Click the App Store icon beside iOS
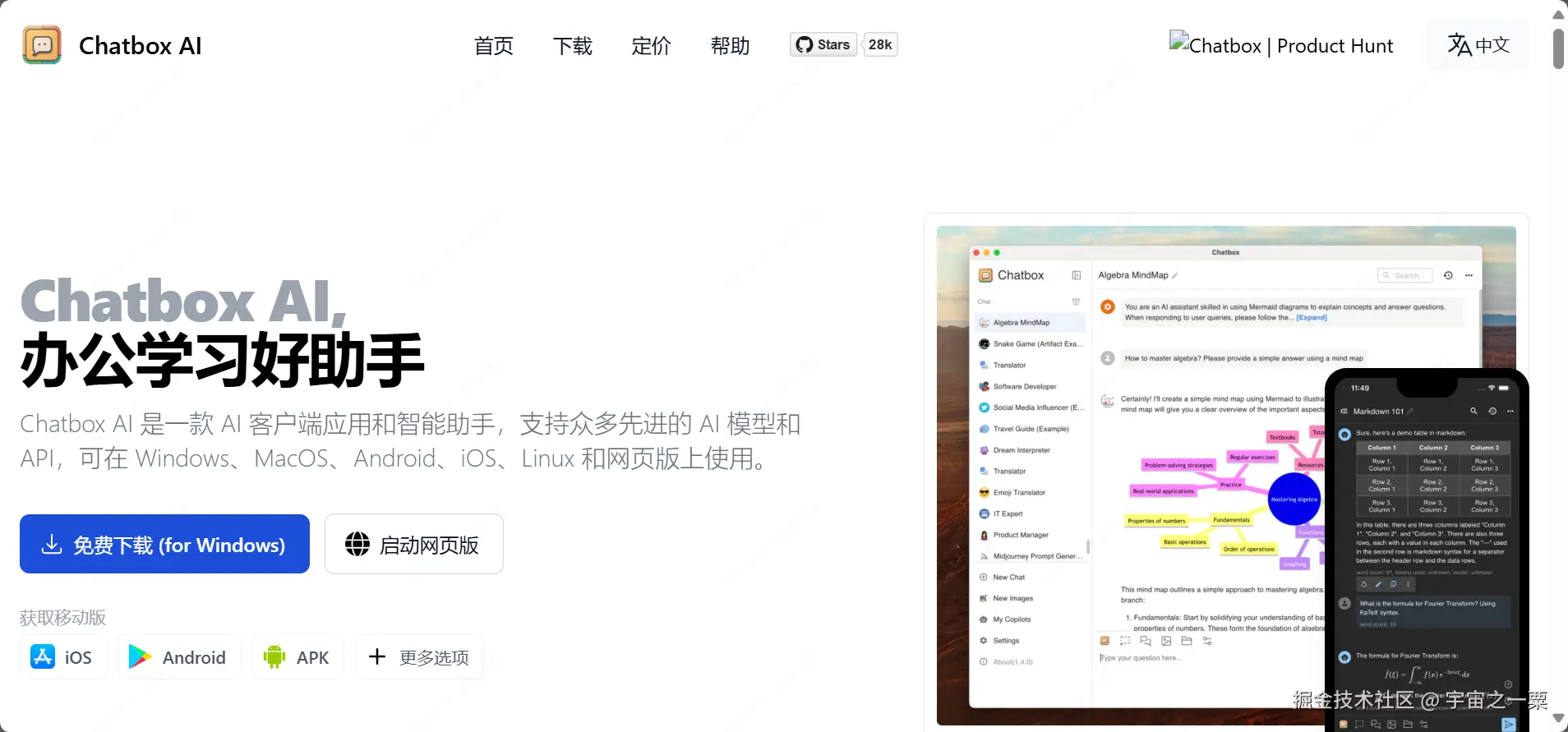The height and width of the screenshot is (732, 1568). (43, 656)
